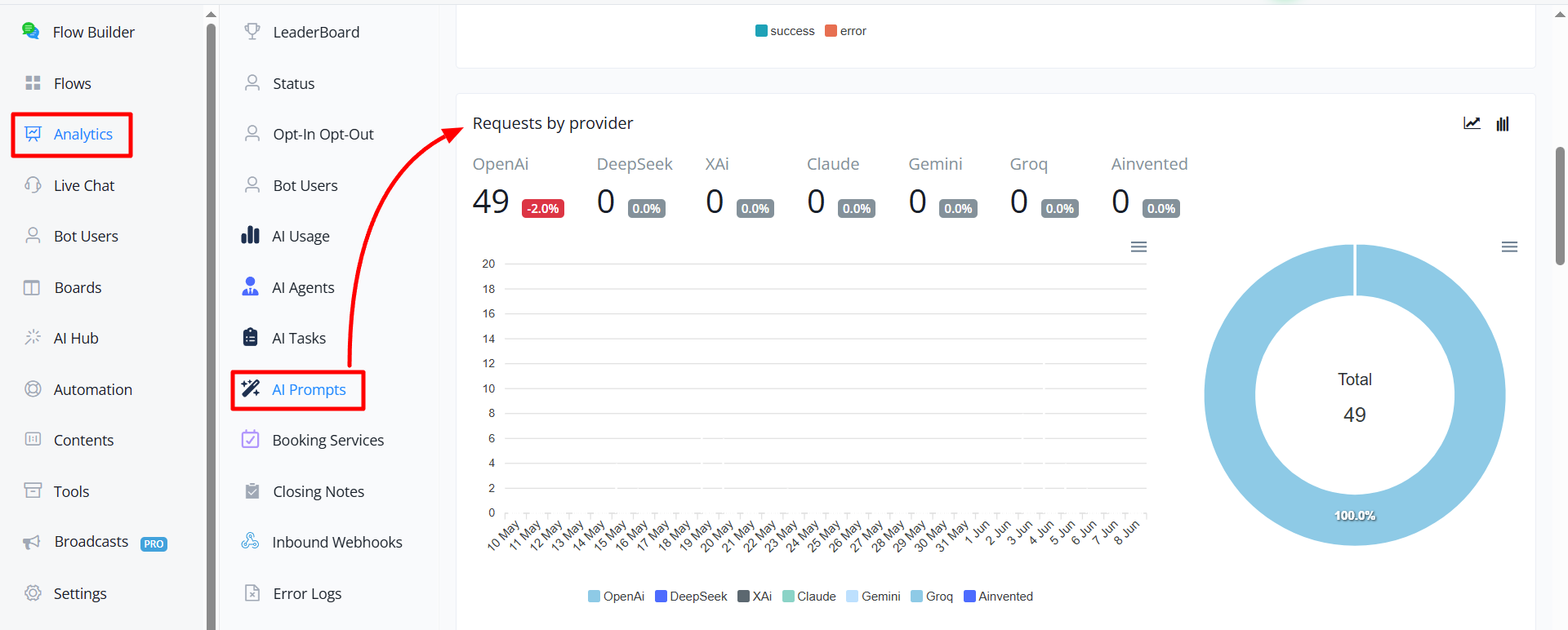Screen dimensions: 1568x630
Task: Open the line chart hamburger menu
Action: (1138, 246)
